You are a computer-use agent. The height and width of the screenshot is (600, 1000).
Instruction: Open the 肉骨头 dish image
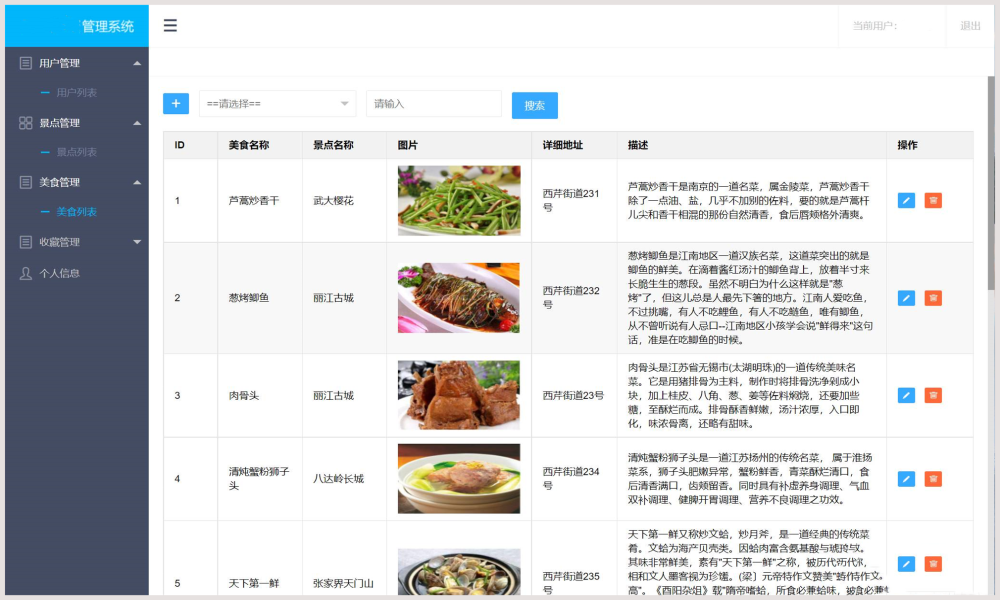click(459, 395)
